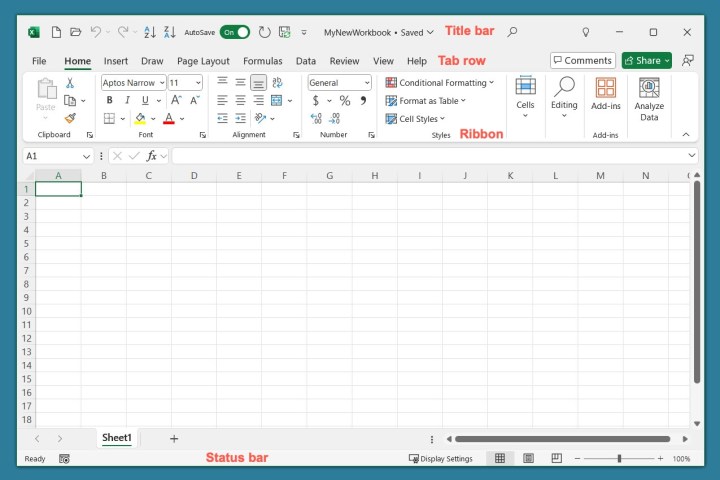The height and width of the screenshot is (480, 720).
Task: Toggle Bold formatting
Action: (x=109, y=101)
